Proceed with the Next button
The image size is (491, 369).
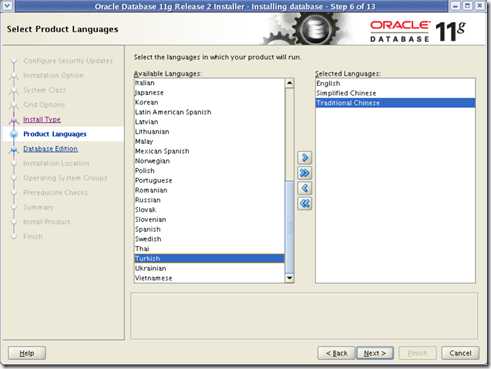coord(375,353)
